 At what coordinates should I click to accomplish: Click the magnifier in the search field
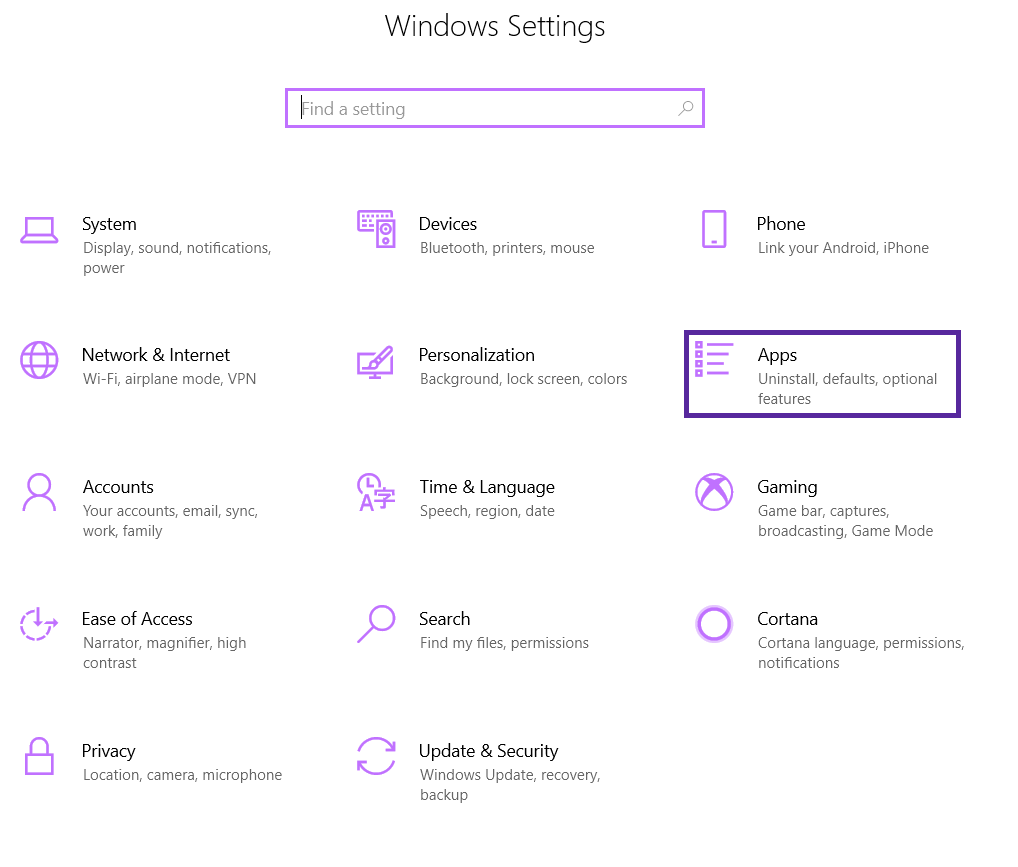click(x=686, y=108)
